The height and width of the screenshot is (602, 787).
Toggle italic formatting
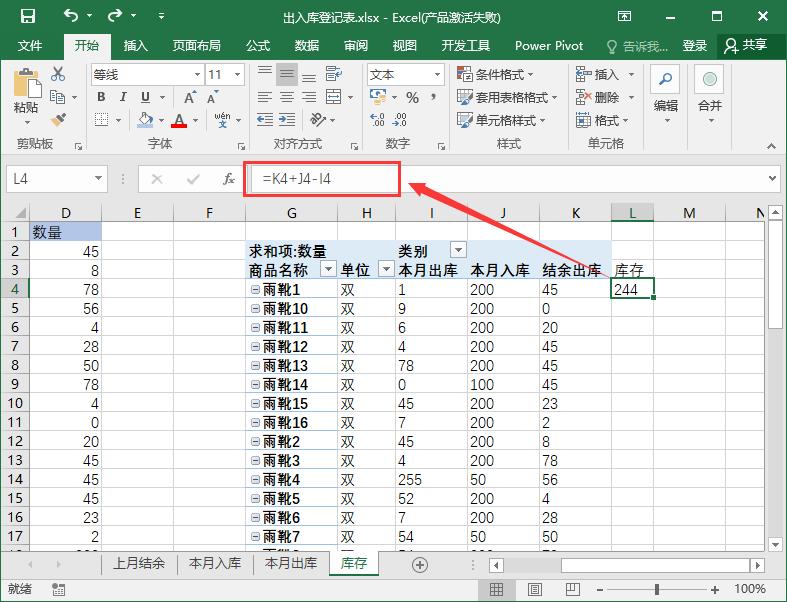pyautogui.click(x=123, y=97)
